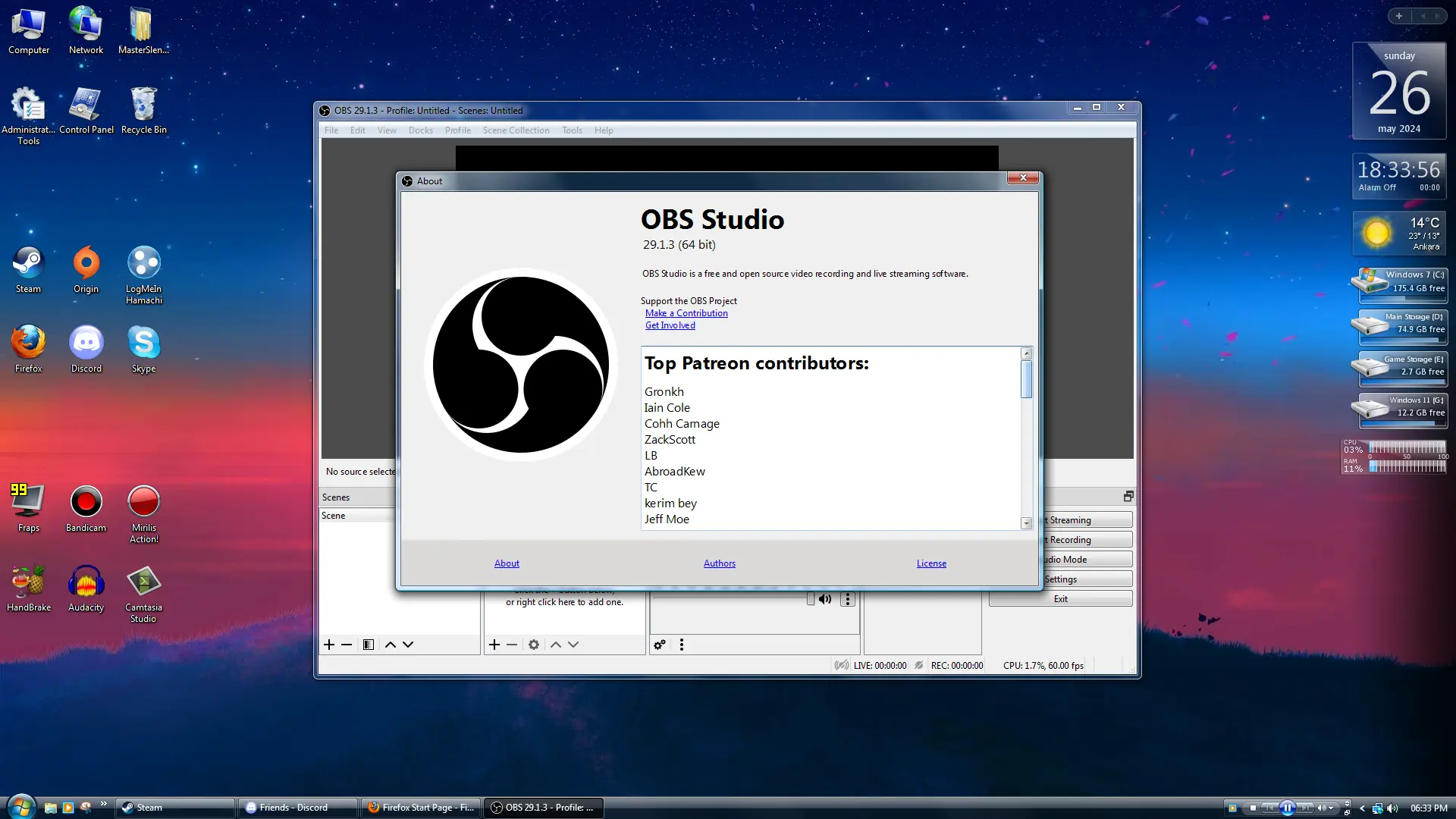Pause playback in taskbar media player toolbar
The width and height of the screenshot is (1456, 819).
pyautogui.click(x=1288, y=808)
